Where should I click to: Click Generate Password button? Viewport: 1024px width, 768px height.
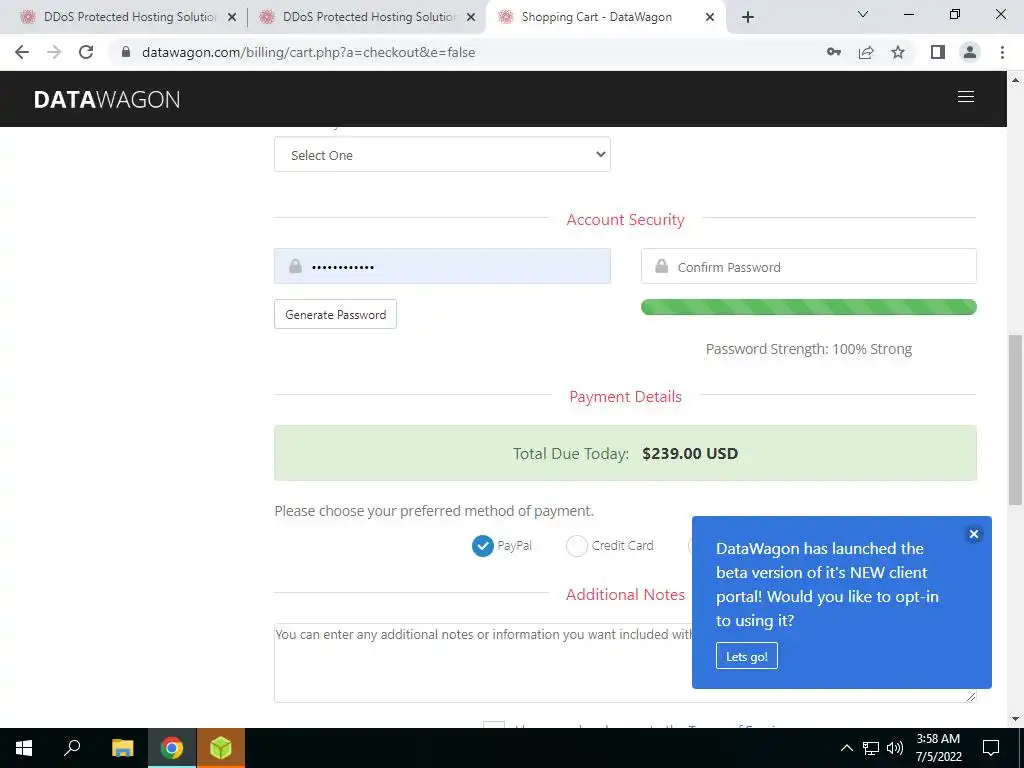point(335,314)
